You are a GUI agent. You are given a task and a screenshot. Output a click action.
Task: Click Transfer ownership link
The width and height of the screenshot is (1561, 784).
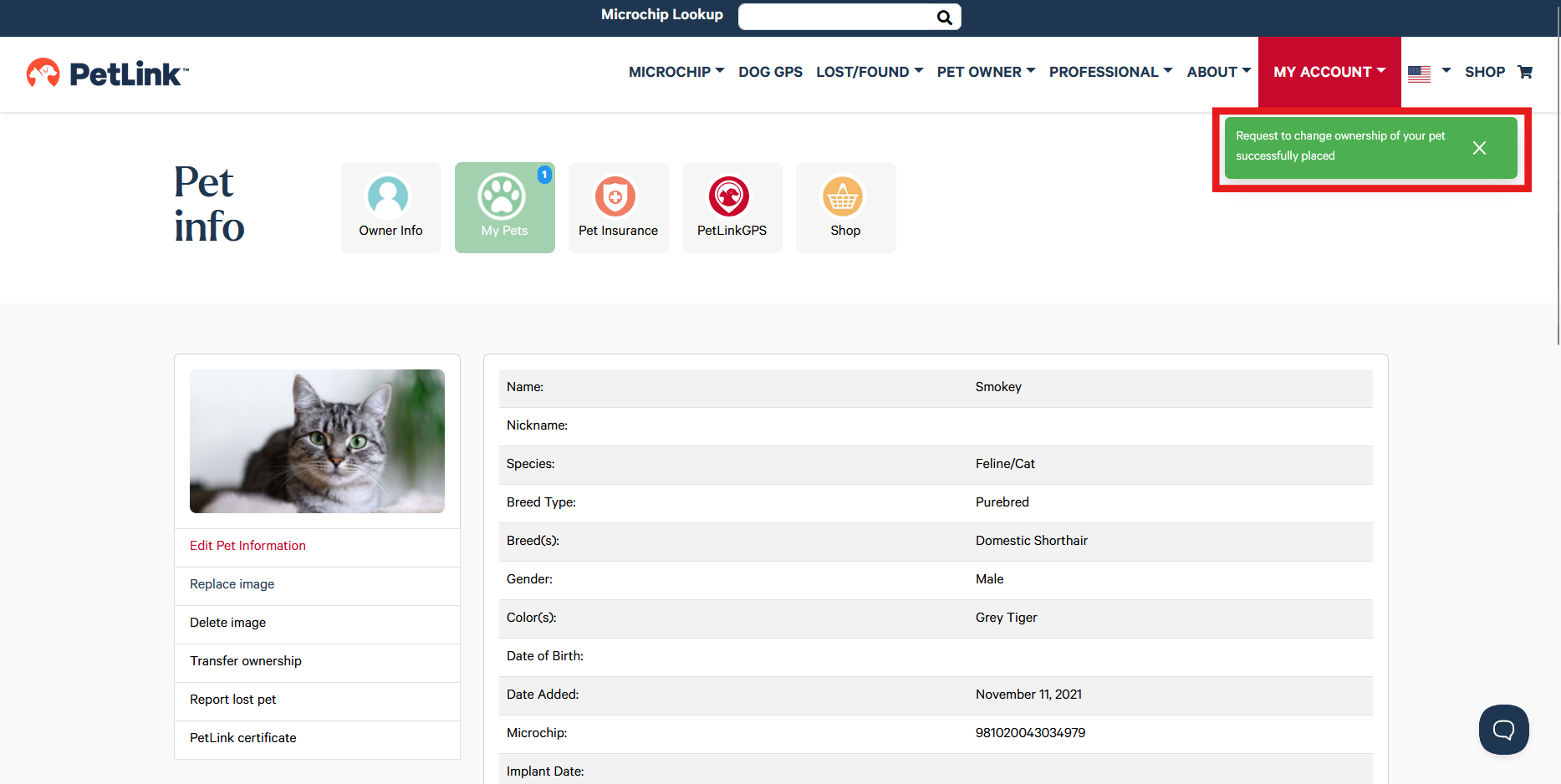tap(245, 661)
